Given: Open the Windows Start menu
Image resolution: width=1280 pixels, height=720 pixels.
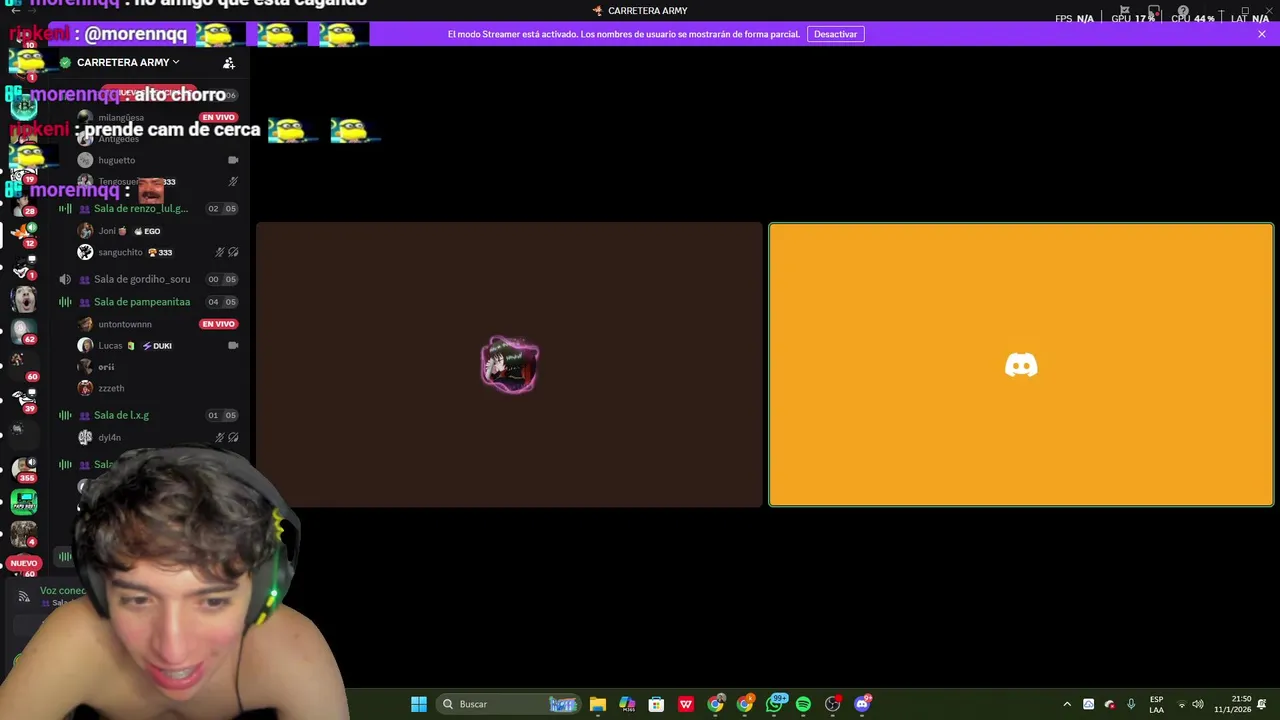Looking at the screenshot, I should pyautogui.click(x=419, y=704).
